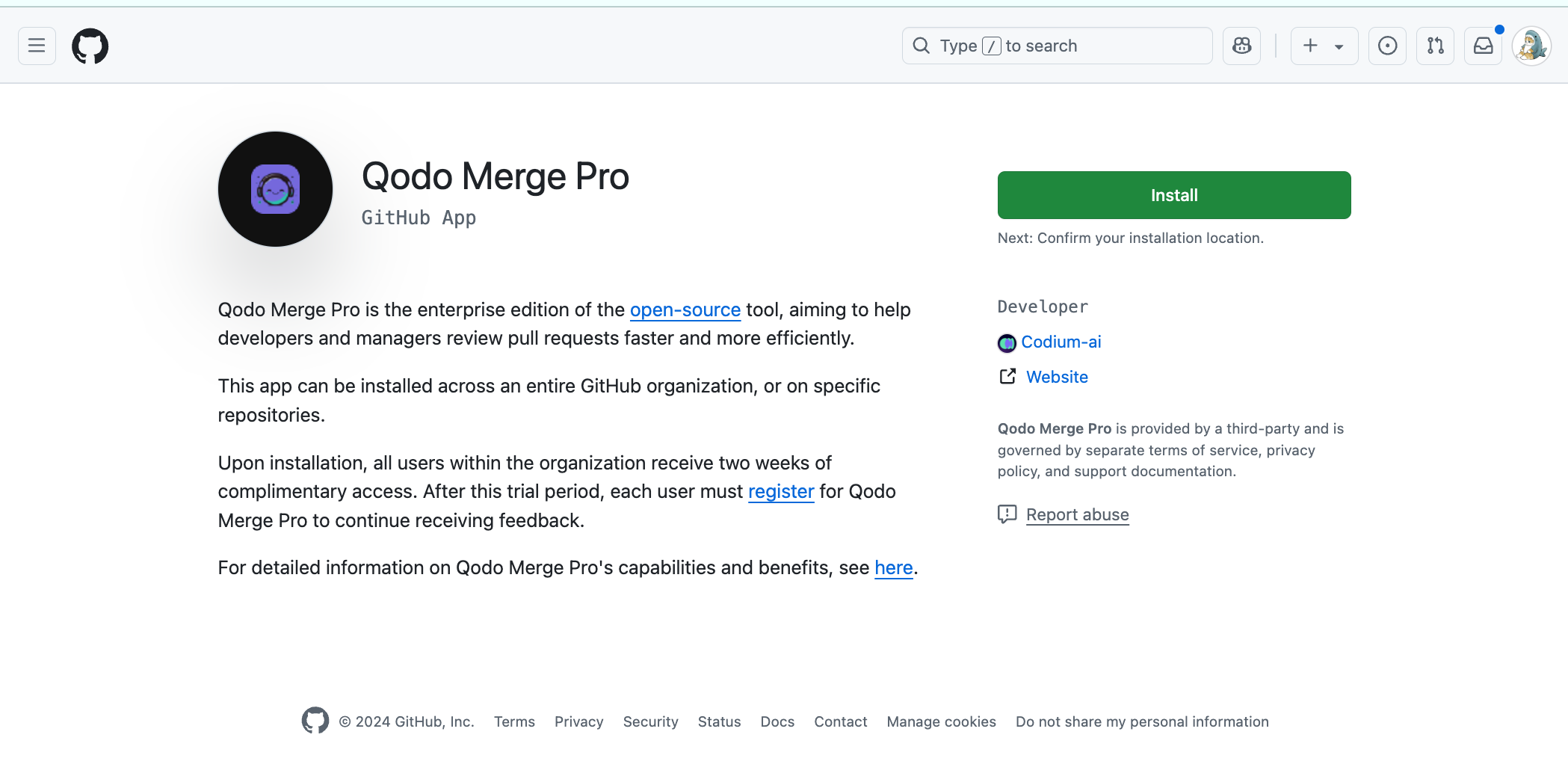View your issues icon

click(1387, 46)
